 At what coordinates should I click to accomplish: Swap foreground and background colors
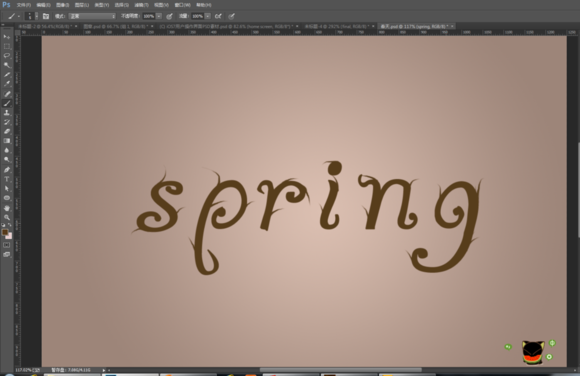coord(9,225)
